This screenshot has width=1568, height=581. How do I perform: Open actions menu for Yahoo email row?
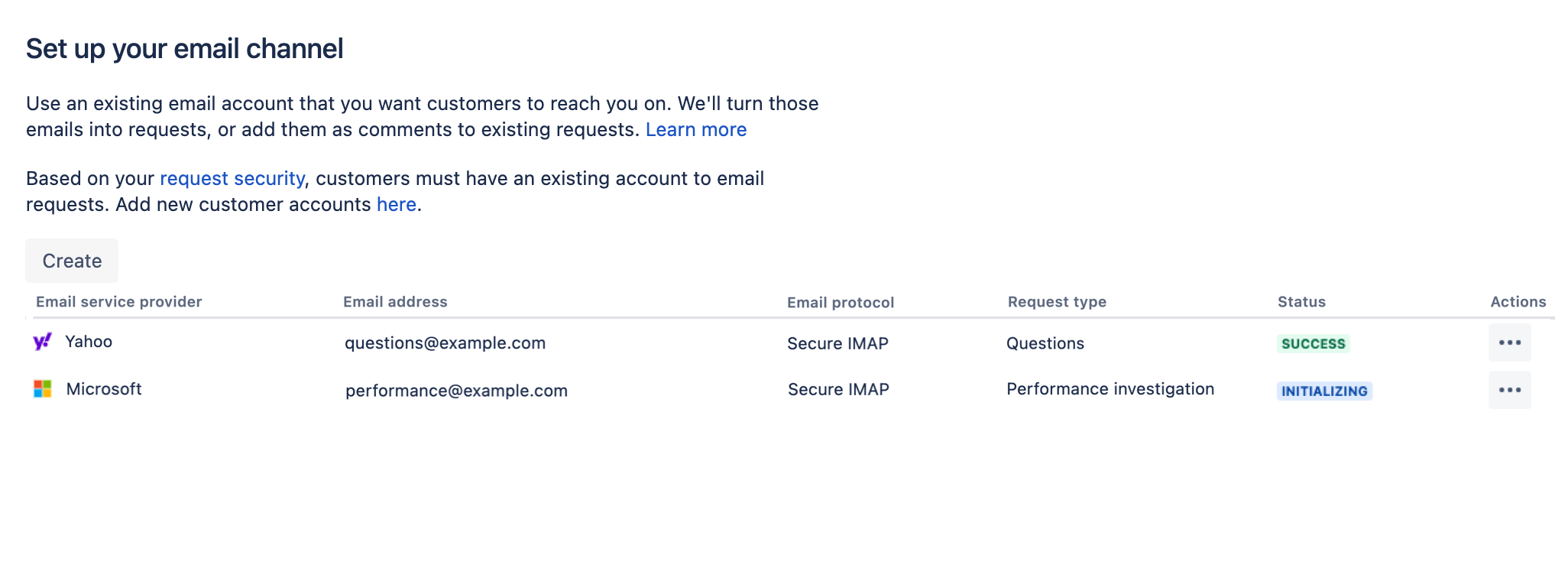1510,342
